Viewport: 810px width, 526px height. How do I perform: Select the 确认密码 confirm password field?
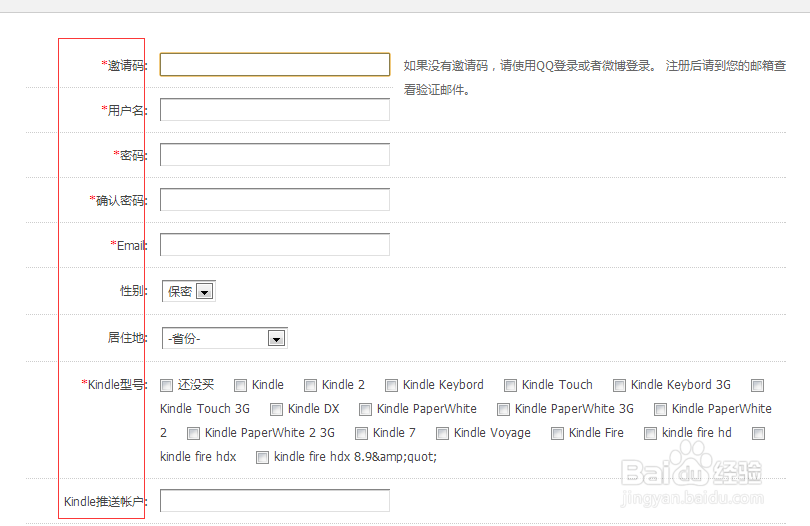[x=275, y=199]
